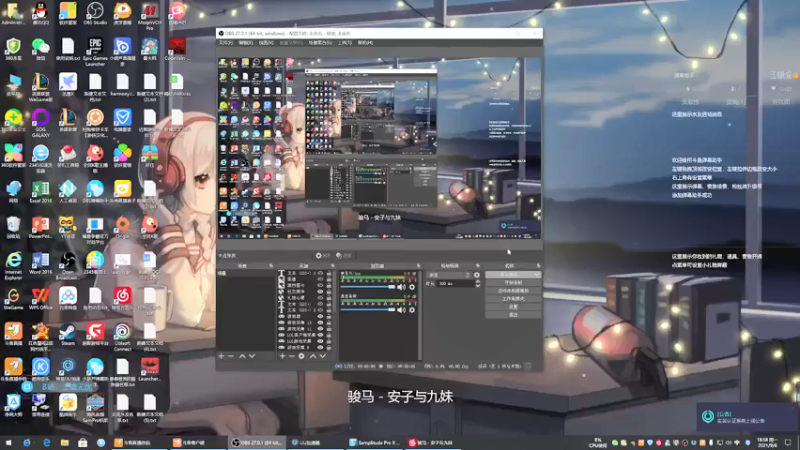Click the 开始录制 start recording button
Image resolution: width=800 pixels, height=450 pixels.
click(513, 283)
